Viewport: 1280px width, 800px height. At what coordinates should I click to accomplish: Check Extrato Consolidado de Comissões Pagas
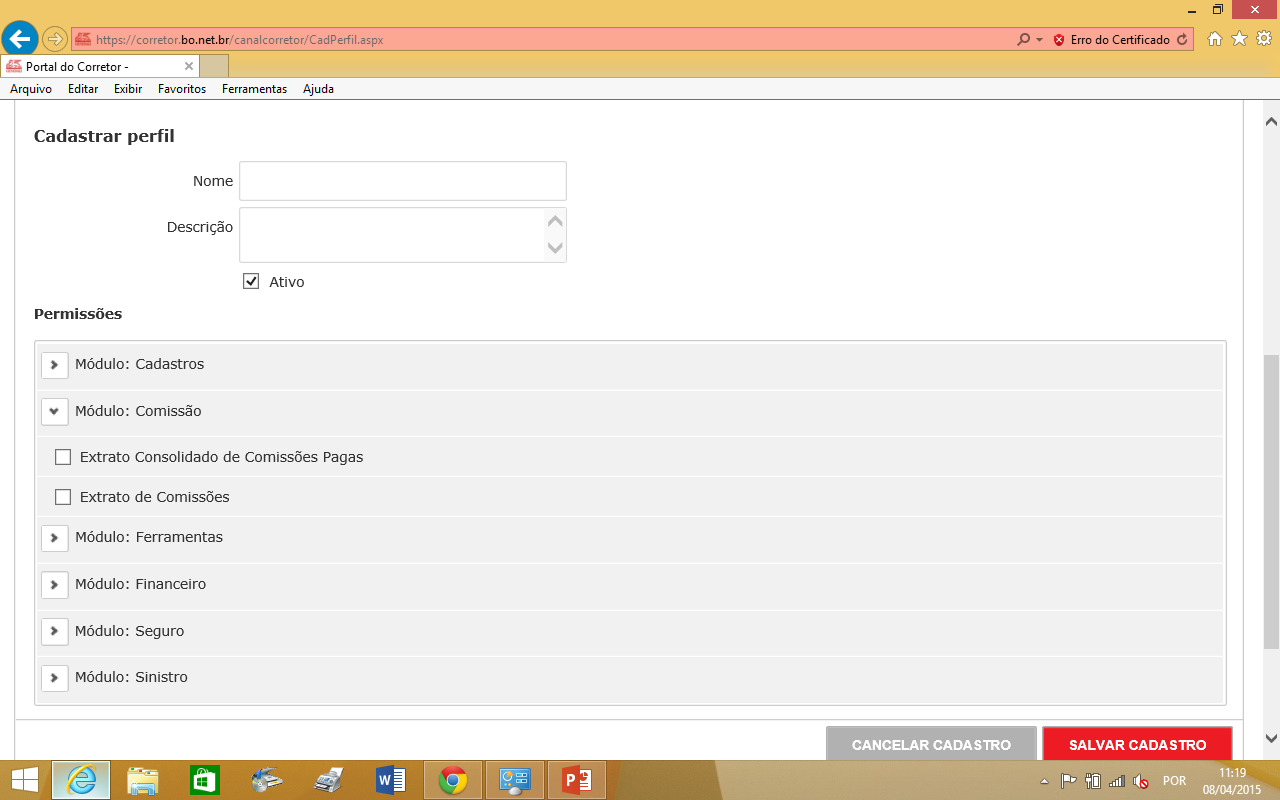tap(63, 457)
